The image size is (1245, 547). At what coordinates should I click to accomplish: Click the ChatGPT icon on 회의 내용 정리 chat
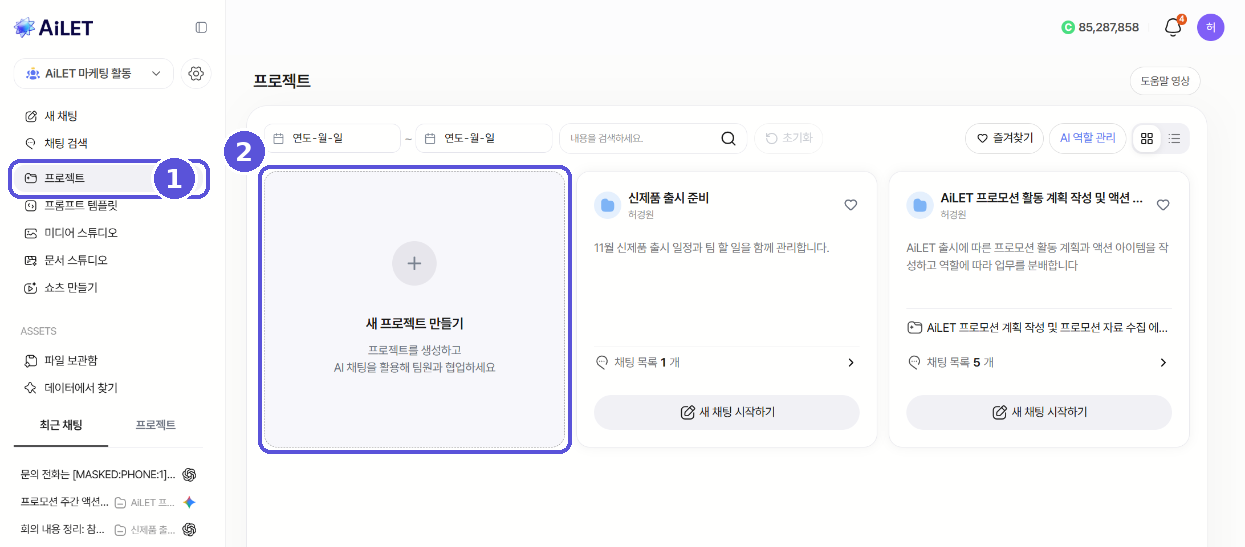pos(189,529)
